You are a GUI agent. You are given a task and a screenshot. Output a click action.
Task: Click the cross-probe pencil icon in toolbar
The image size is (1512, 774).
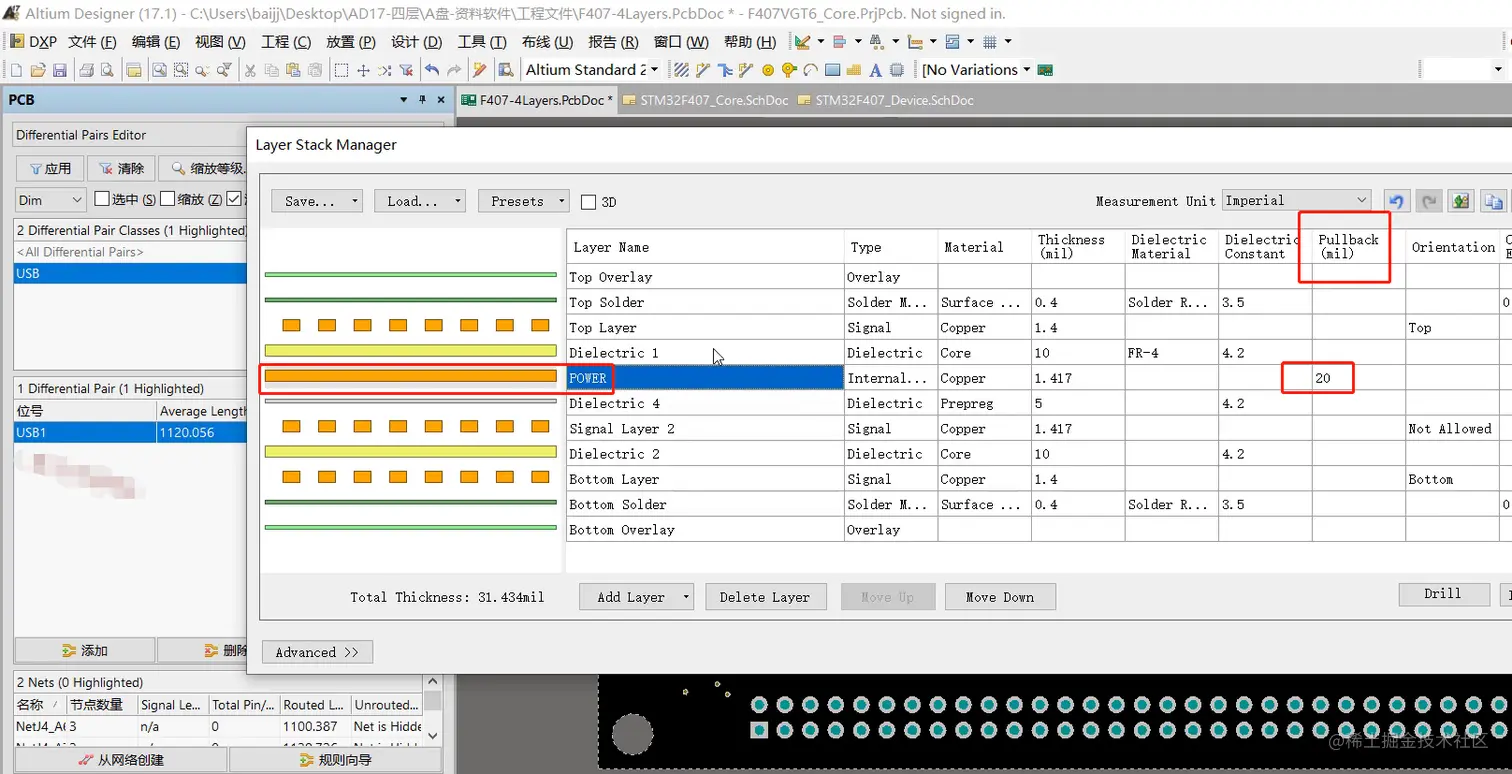(480, 70)
